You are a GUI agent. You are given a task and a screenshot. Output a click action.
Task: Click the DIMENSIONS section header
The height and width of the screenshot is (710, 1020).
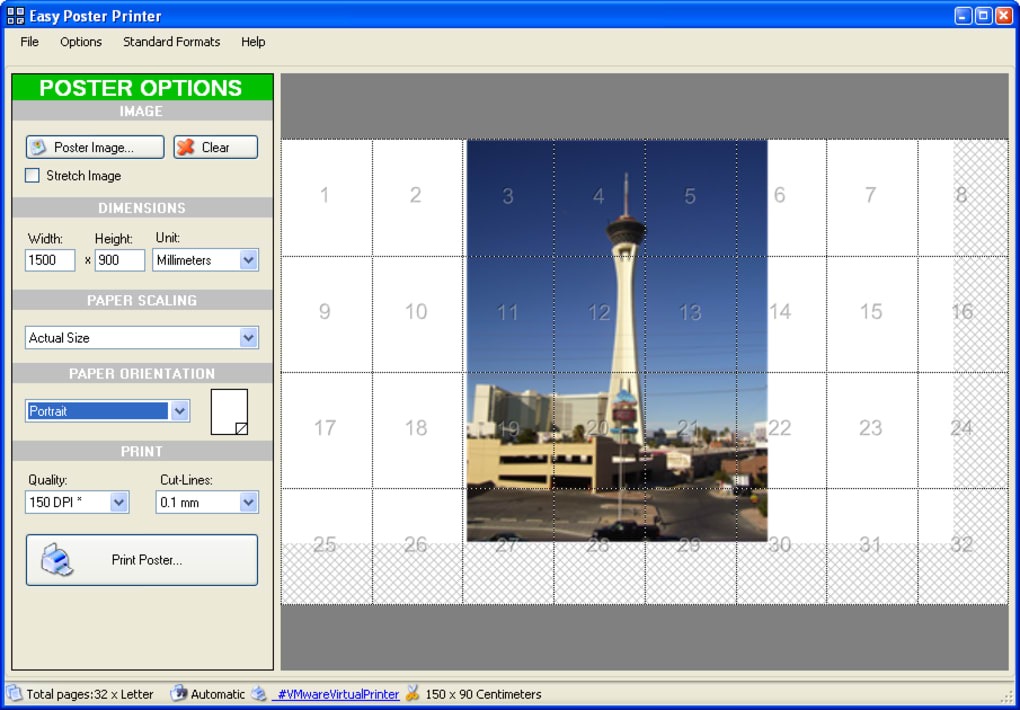coord(142,208)
